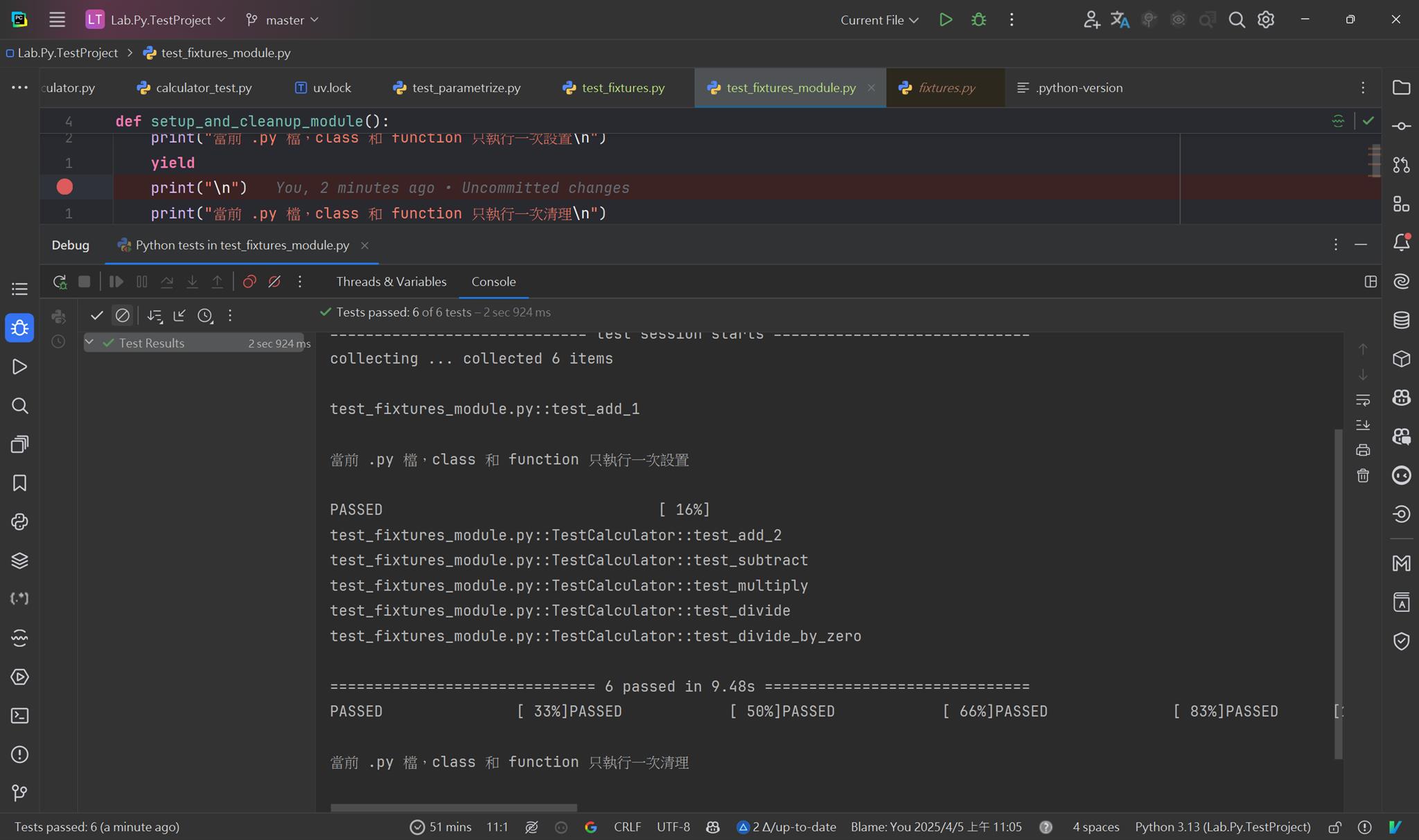1419x840 pixels.
Task: Open View Breakpoints dialog icon
Action: (x=249, y=282)
